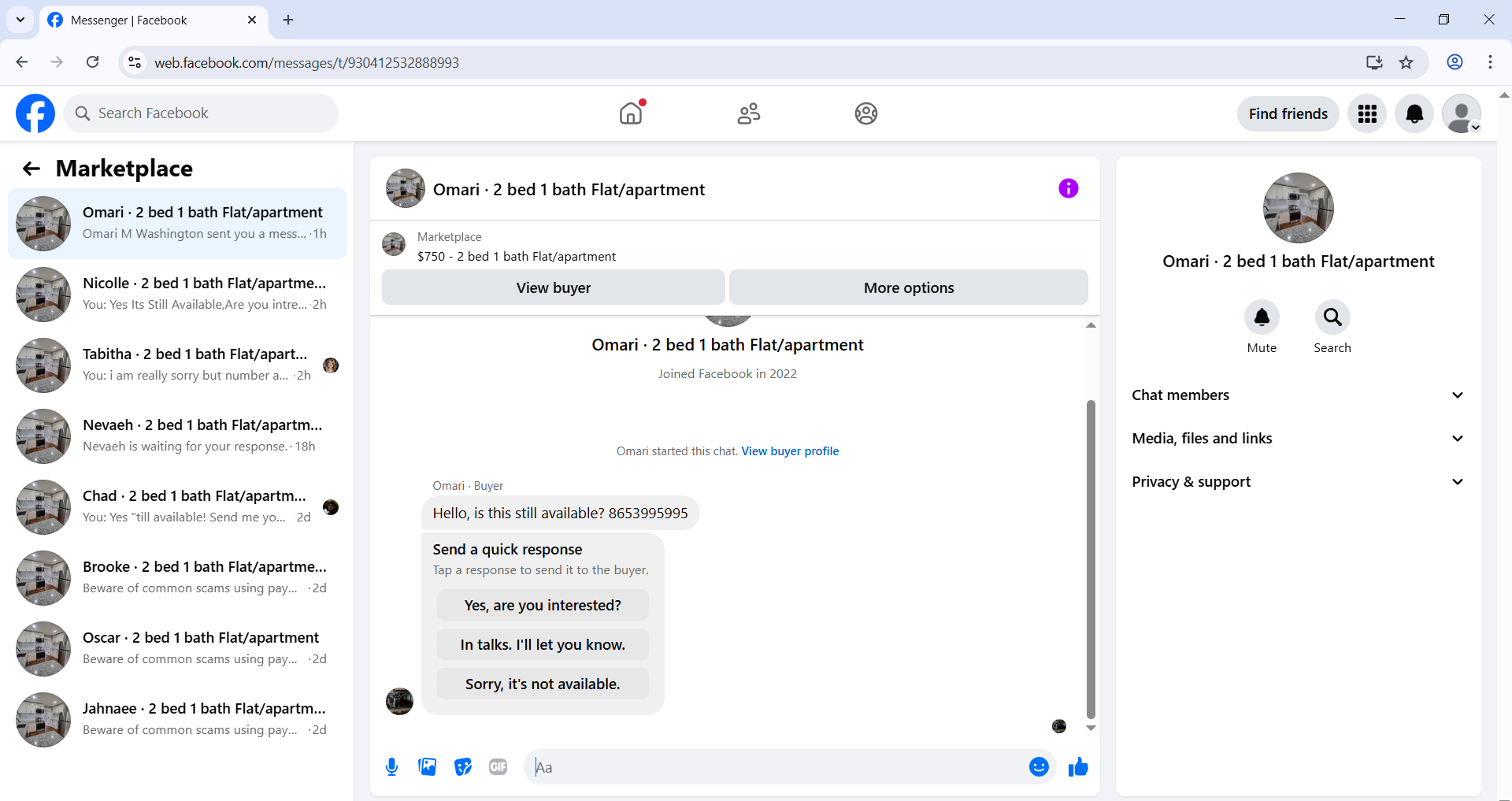This screenshot has height=801, width=1512.
Task: Open the Chad conversation
Action: [177, 507]
